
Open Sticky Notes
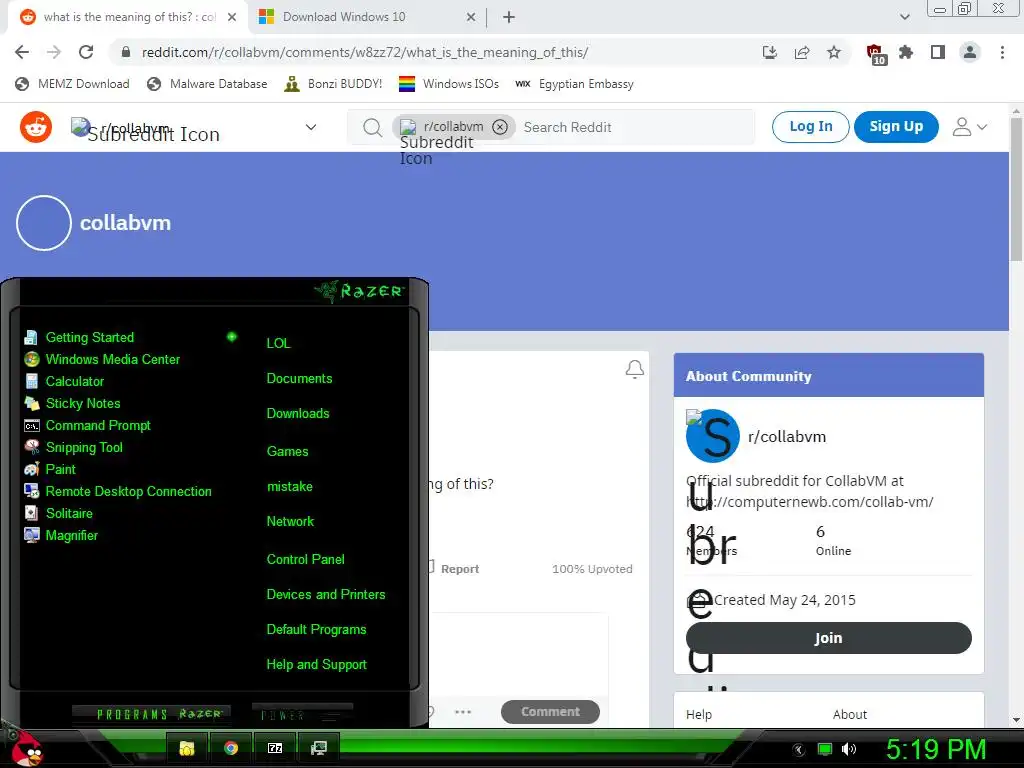click(x=83, y=404)
